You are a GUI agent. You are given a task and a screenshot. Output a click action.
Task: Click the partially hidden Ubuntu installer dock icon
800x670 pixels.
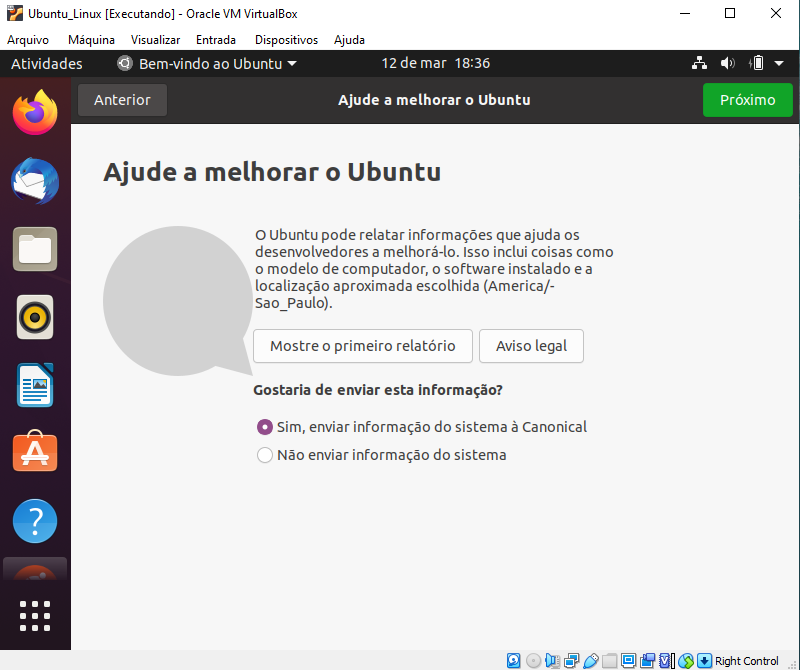point(35,569)
